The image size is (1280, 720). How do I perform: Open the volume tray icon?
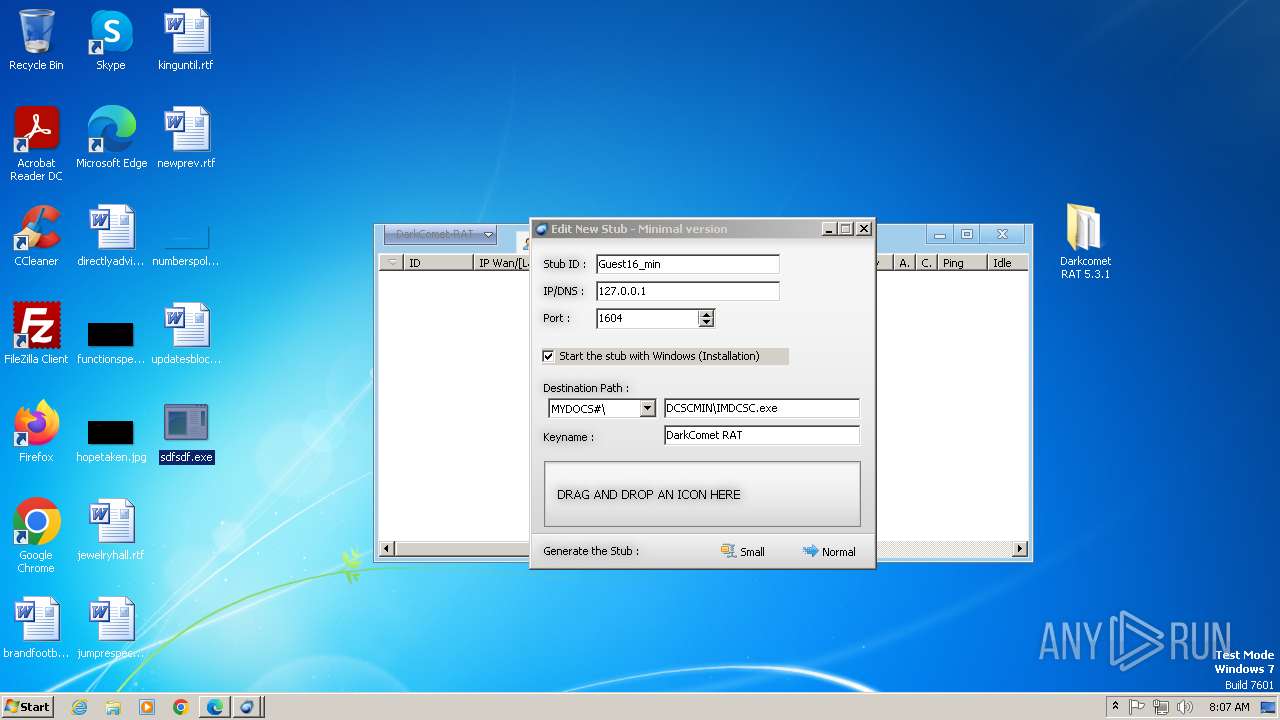pos(1185,707)
